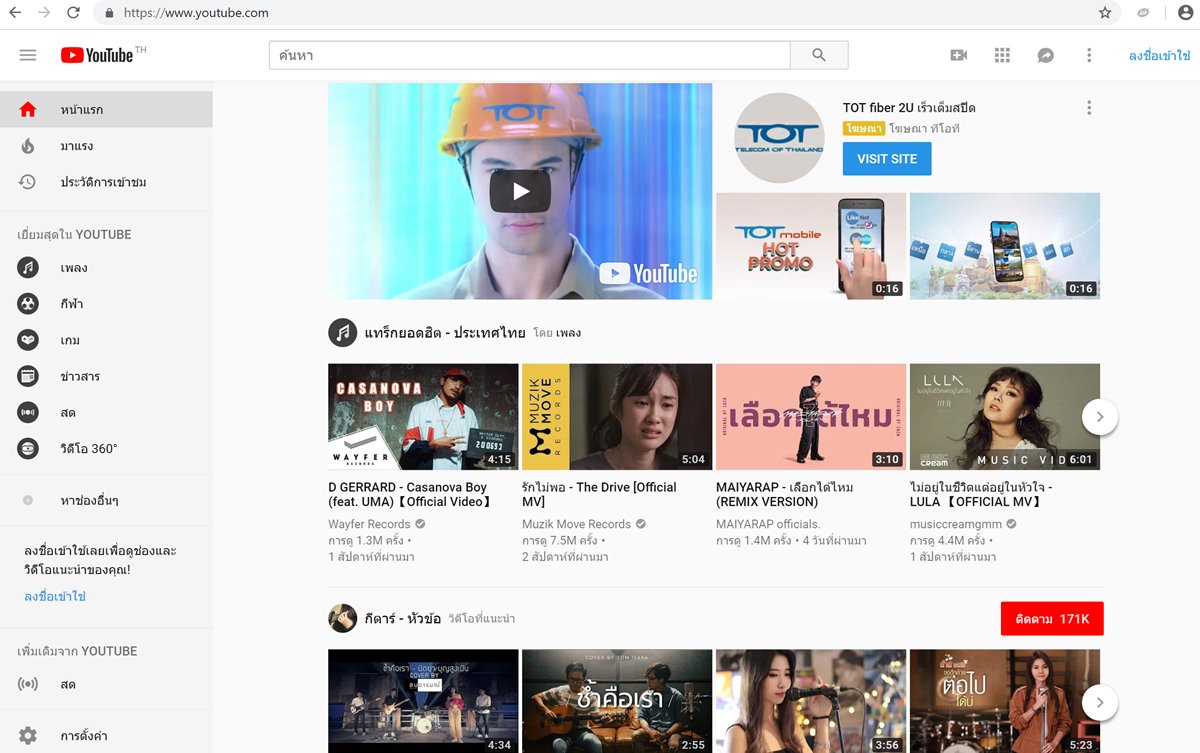Viewport: 1200px width, 753px height.
Task: Click the search magnifier button
Action: [x=819, y=55]
